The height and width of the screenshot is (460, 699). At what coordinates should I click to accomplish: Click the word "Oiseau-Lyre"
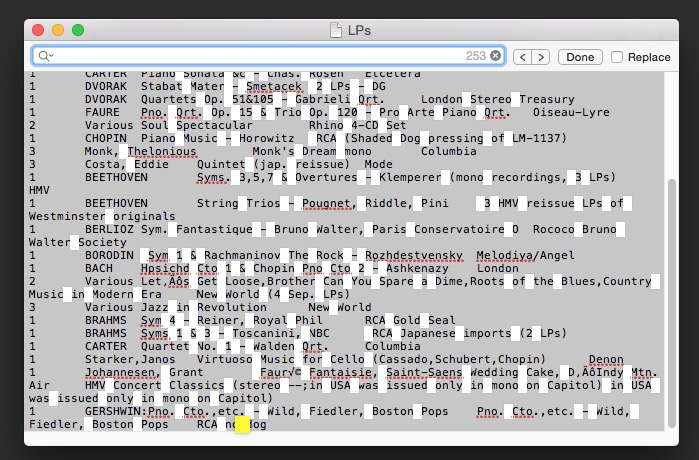point(571,112)
